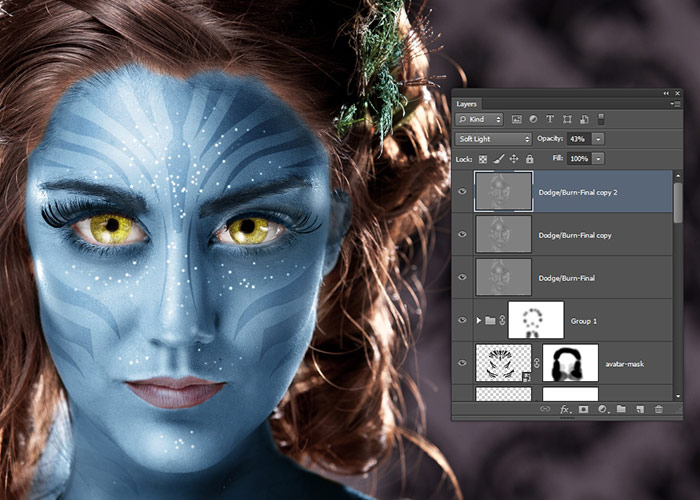Click the Opacity 43% value field

[579, 139]
